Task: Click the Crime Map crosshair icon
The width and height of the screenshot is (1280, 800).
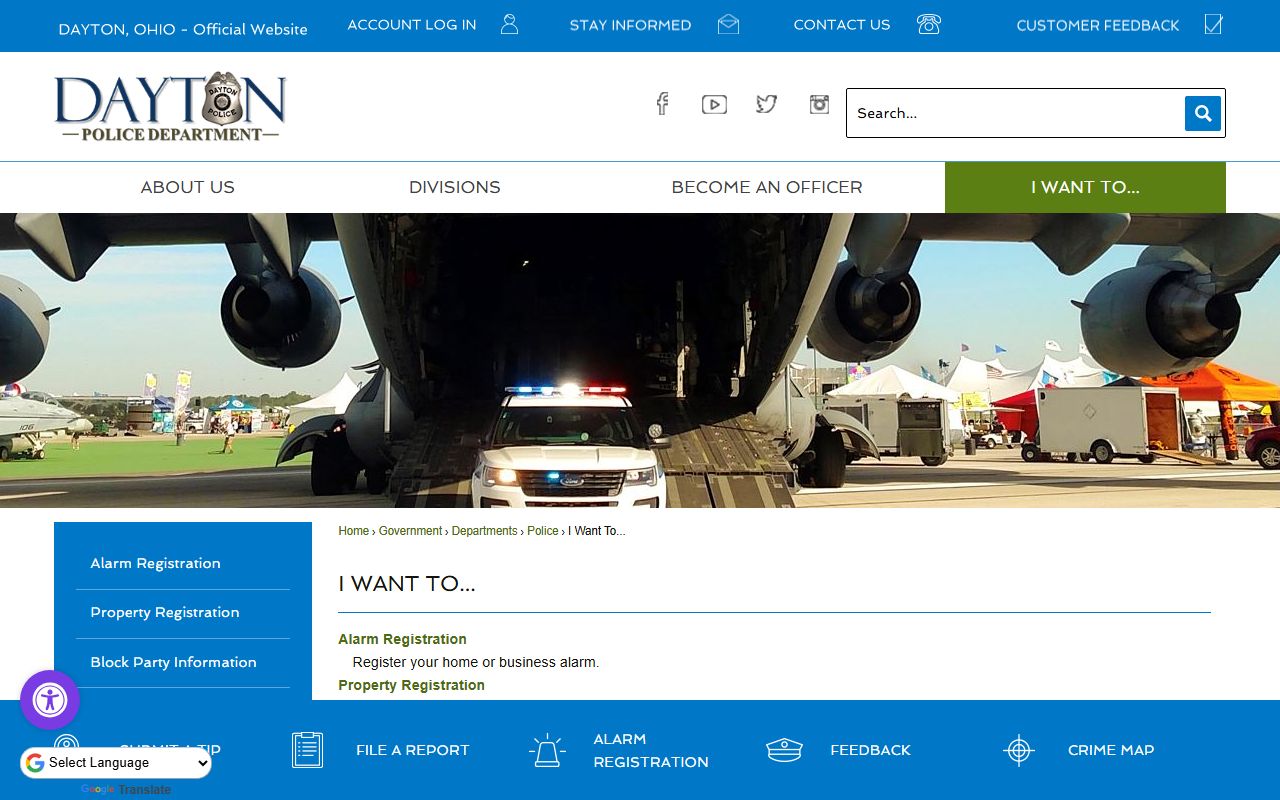Action: 1018,750
